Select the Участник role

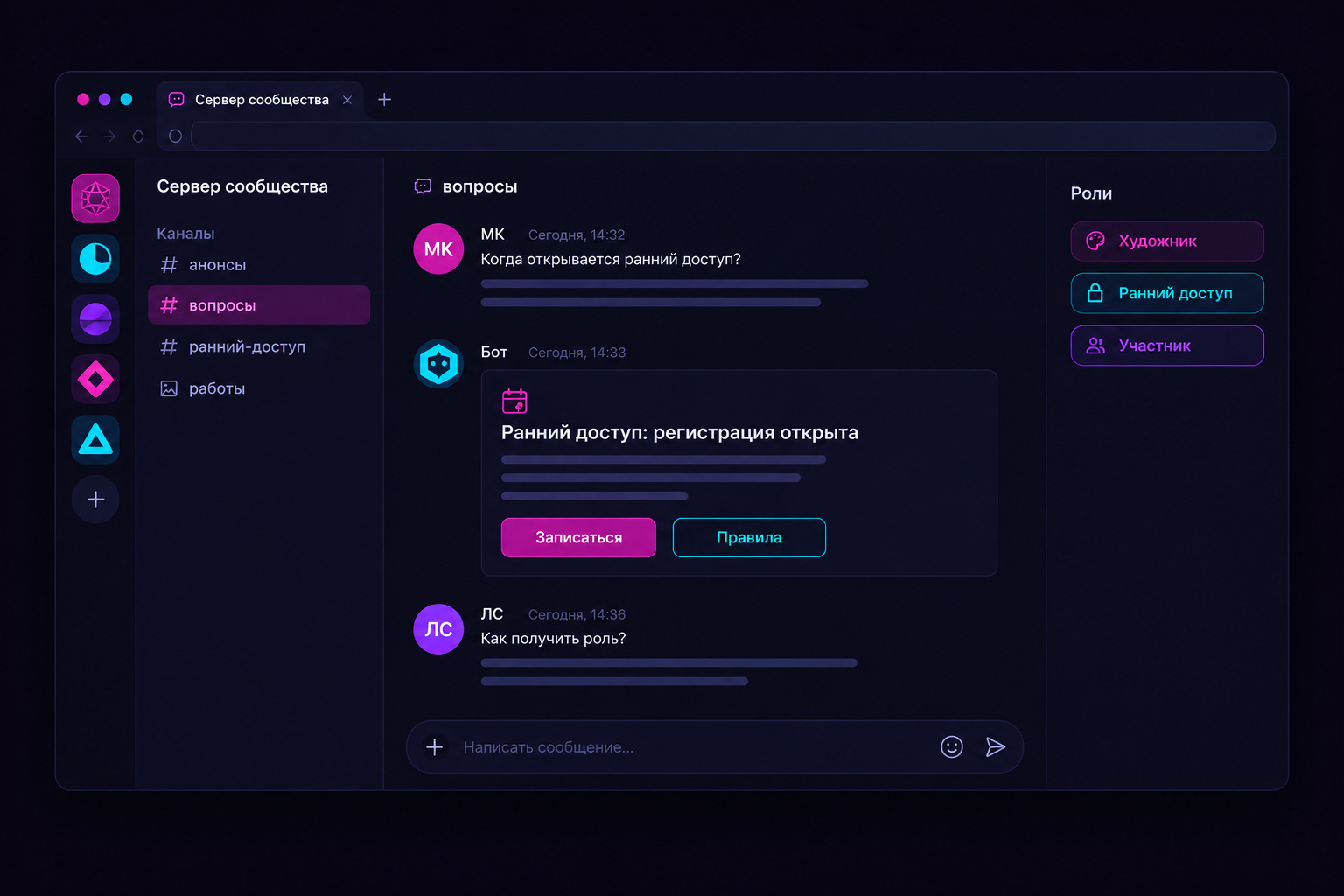[x=1167, y=346]
